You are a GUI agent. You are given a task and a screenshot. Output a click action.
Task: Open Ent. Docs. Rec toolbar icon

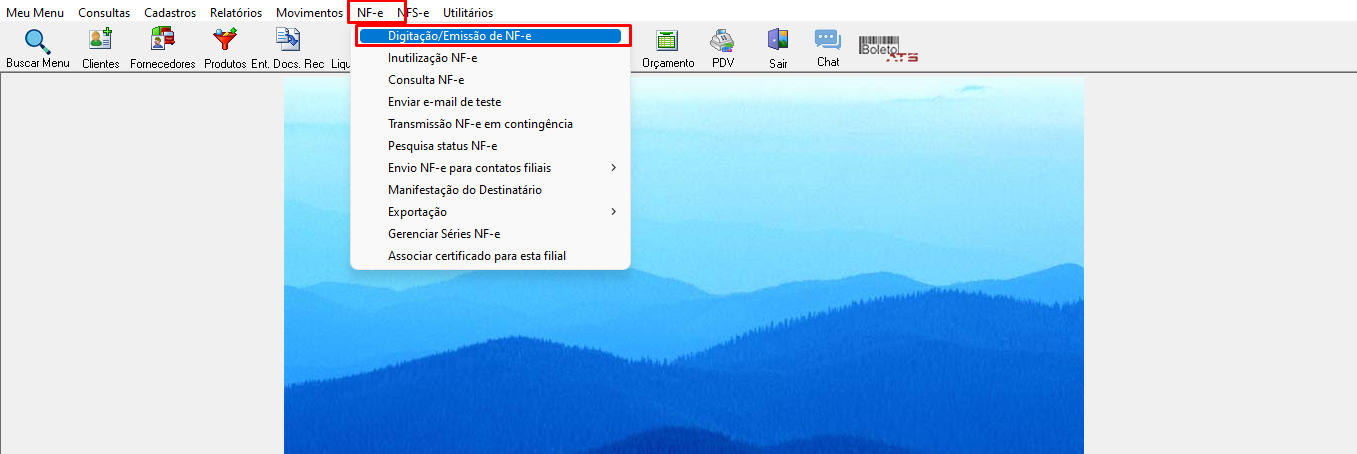pyautogui.click(x=288, y=41)
